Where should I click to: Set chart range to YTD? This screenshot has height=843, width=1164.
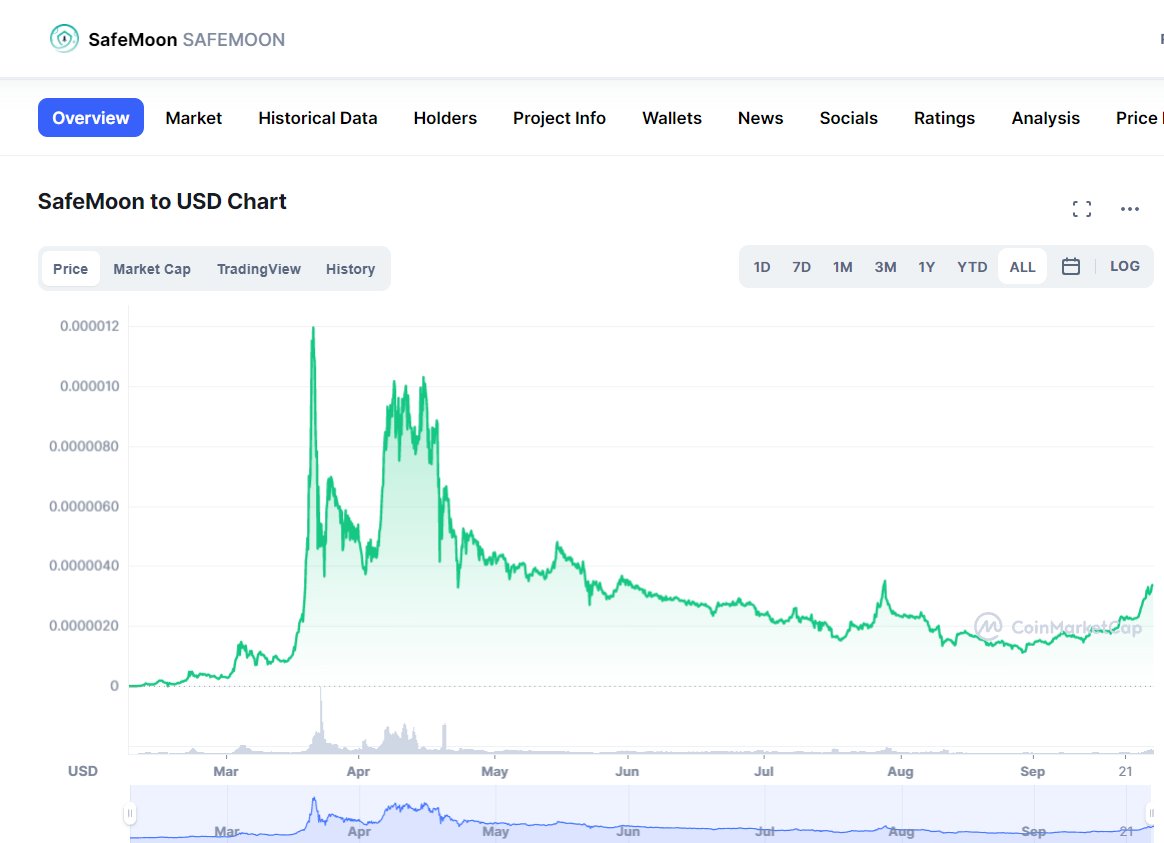click(x=972, y=267)
